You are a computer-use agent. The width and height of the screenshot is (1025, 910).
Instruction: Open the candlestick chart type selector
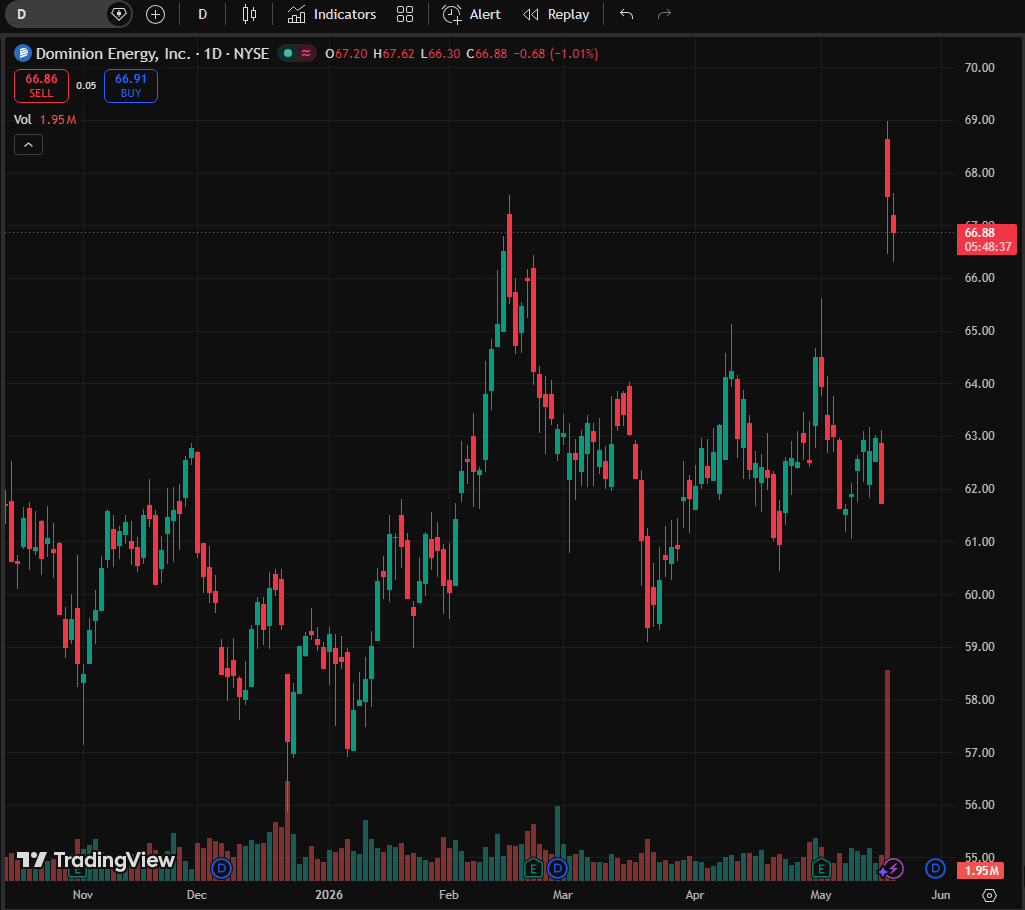click(x=249, y=14)
